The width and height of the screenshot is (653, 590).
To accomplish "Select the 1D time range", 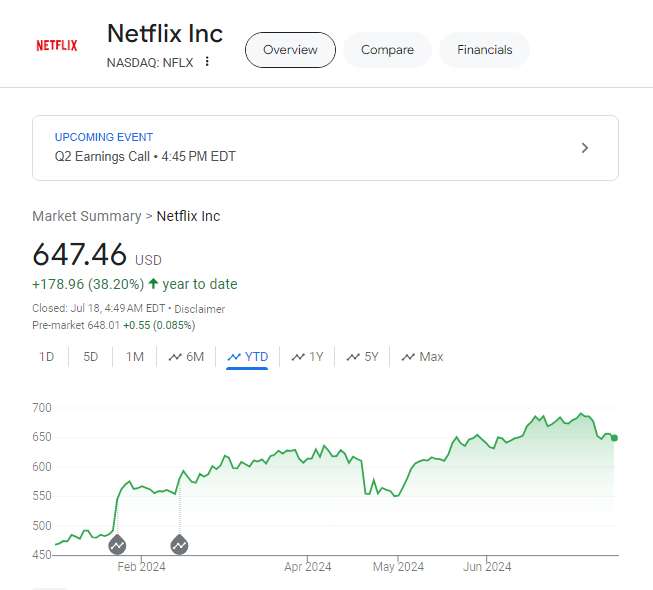I will pyautogui.click(x=47, y=357).
